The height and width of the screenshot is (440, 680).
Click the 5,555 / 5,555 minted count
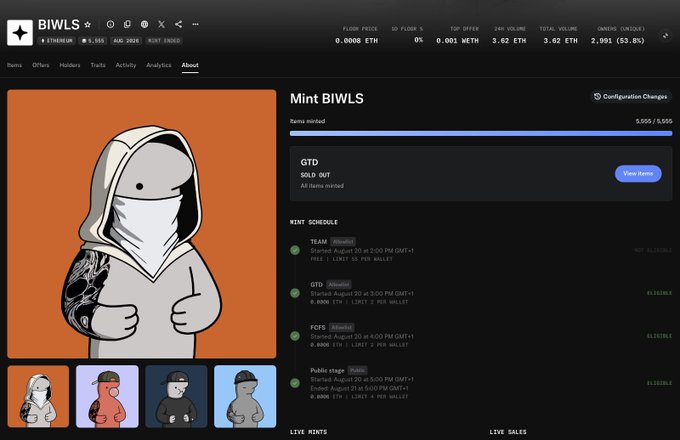point(654,121)
